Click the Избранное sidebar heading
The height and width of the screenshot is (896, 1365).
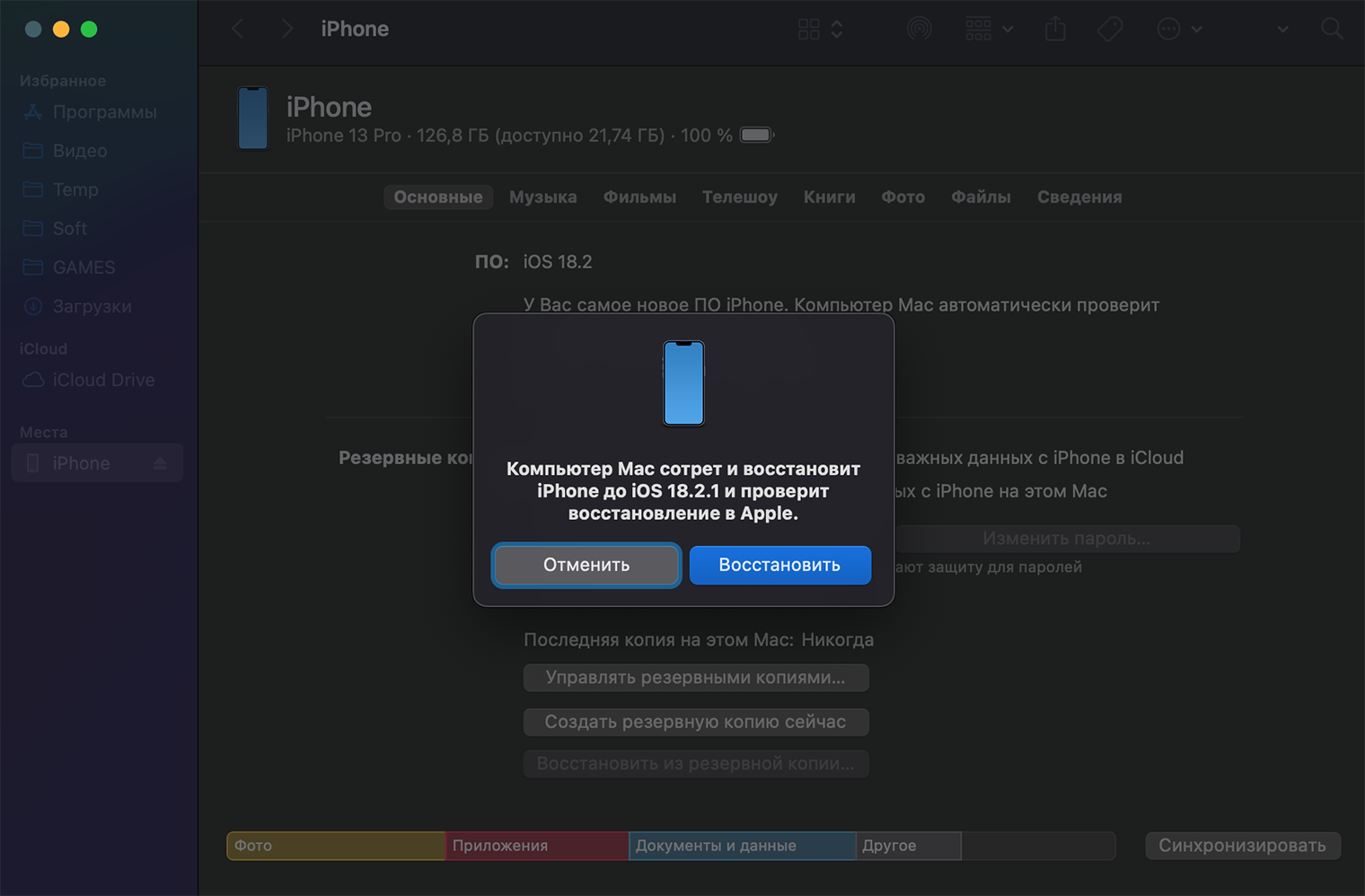(x=63, y=81)
